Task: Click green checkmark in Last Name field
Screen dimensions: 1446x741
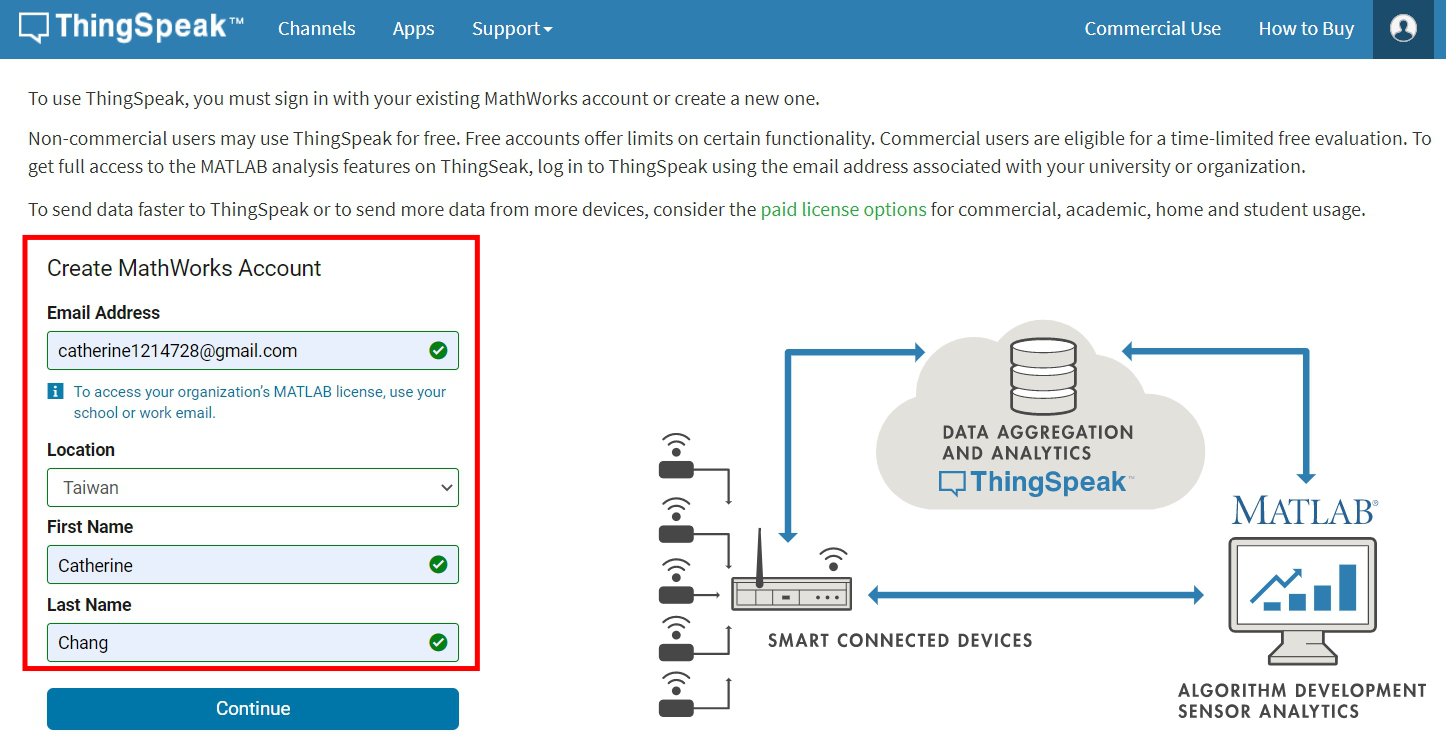Action: 438,642
